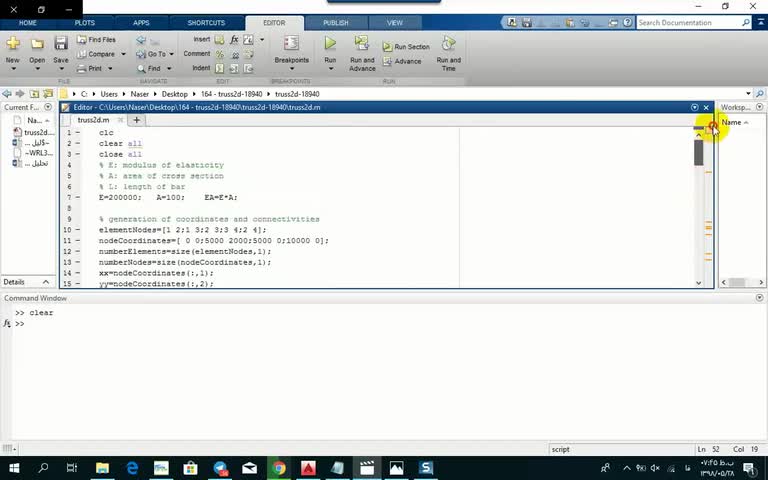Click the Uncomment icon
Image resolution: width=768 pixels, height=480 pixels.
(x=235, y=54)
